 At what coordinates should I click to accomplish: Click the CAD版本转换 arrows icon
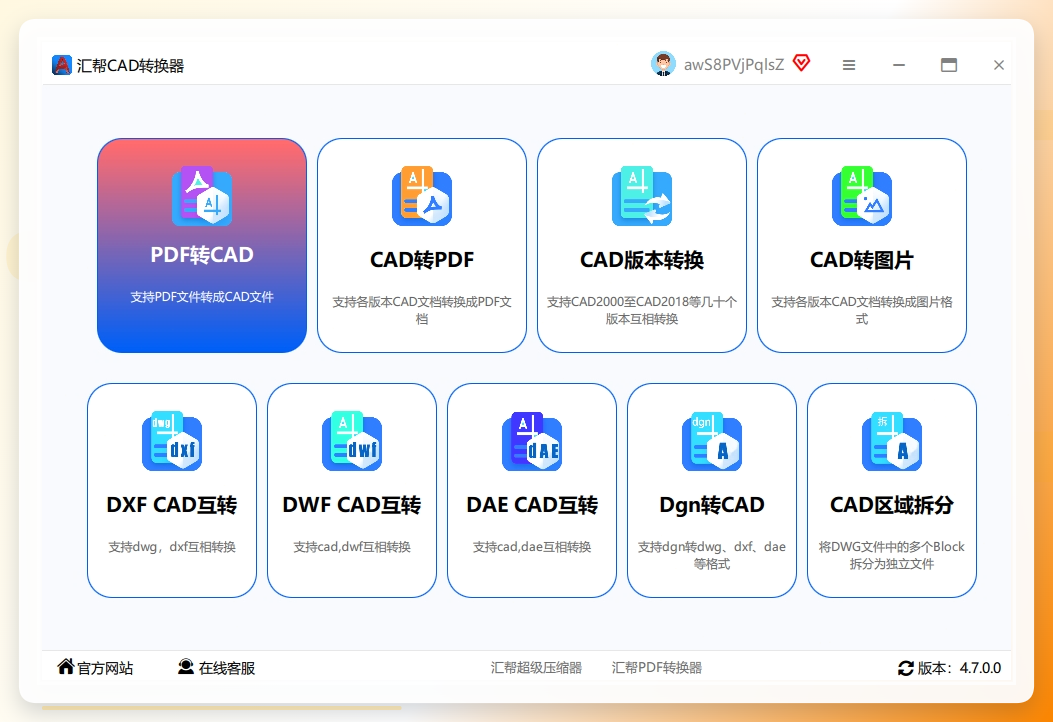[642, 196]
